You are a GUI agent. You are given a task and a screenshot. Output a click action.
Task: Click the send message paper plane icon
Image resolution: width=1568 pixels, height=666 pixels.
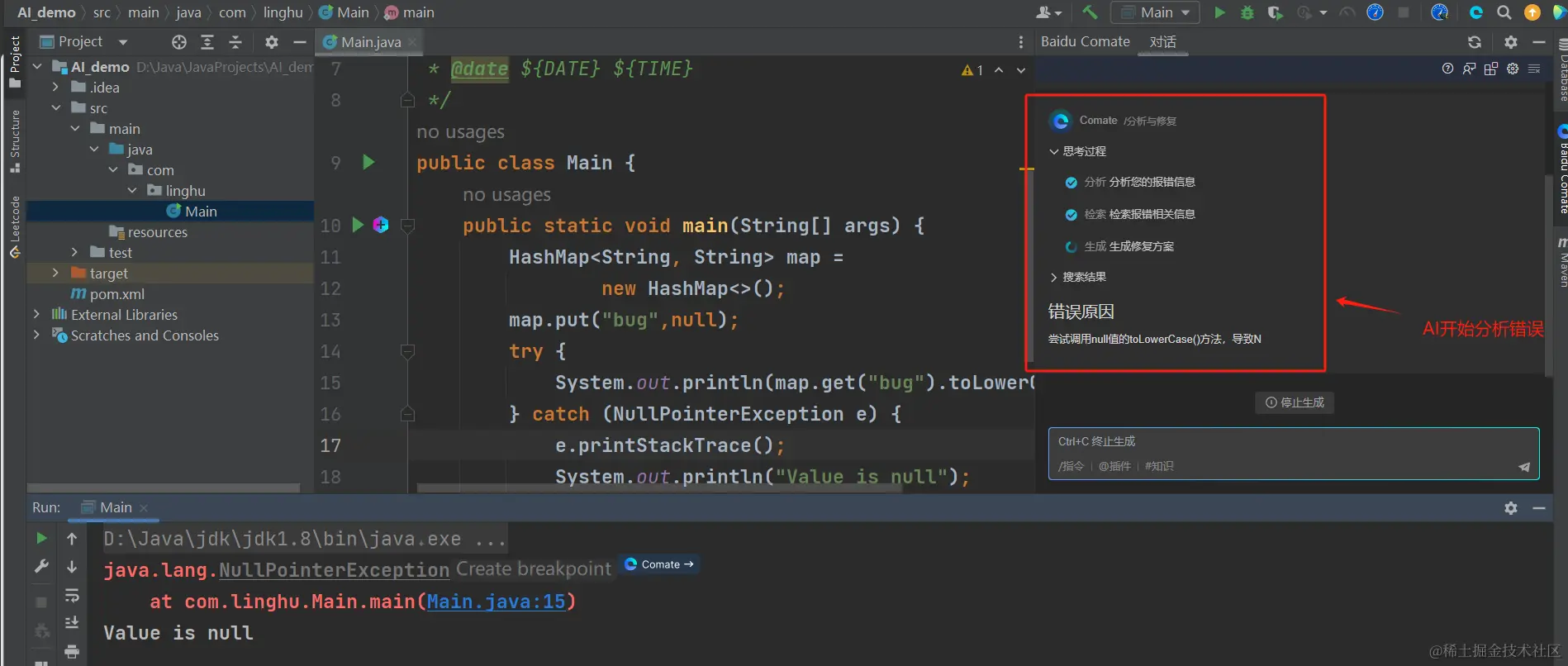[1524, 467]
